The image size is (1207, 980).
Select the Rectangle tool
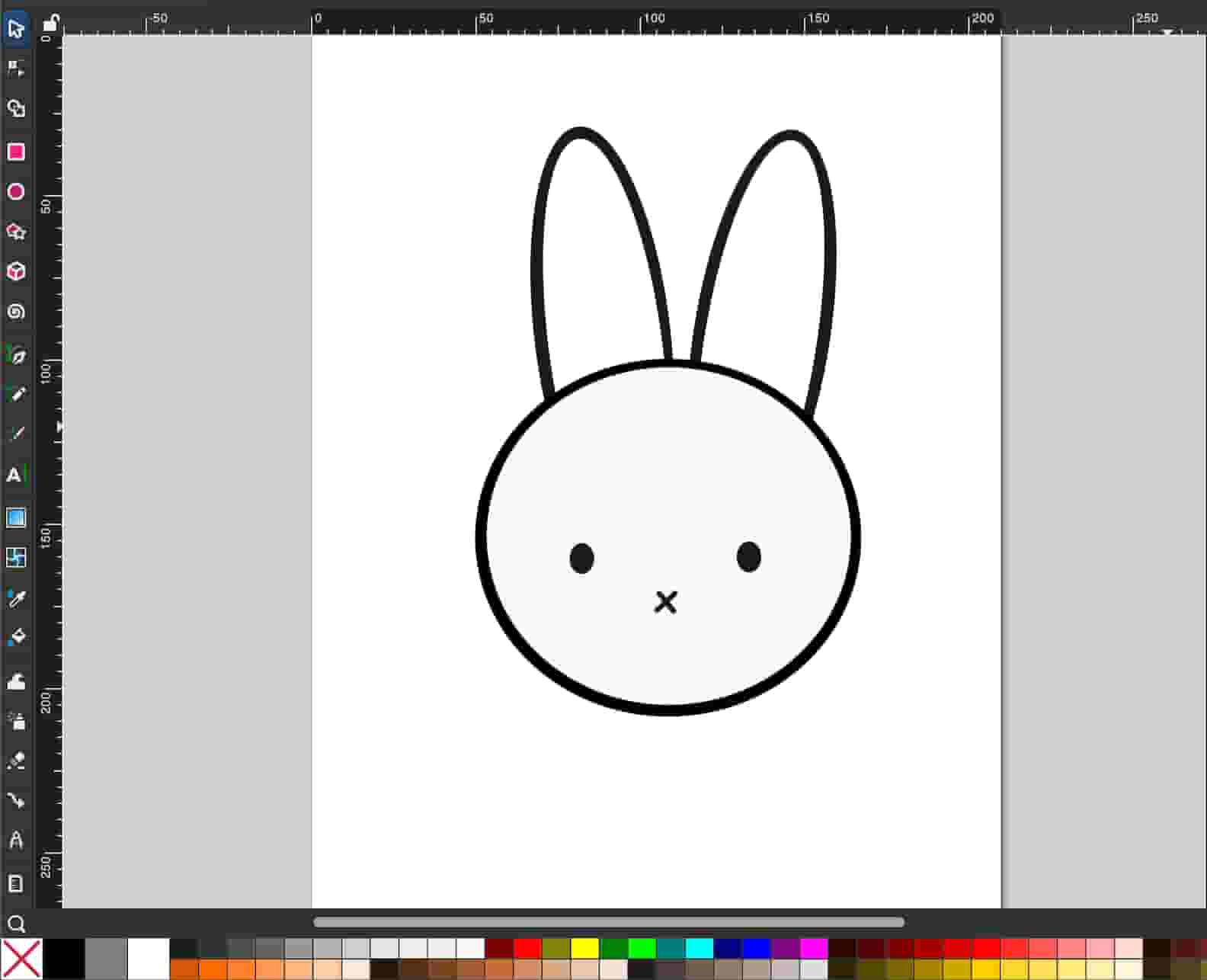click(x=16, y=152)
